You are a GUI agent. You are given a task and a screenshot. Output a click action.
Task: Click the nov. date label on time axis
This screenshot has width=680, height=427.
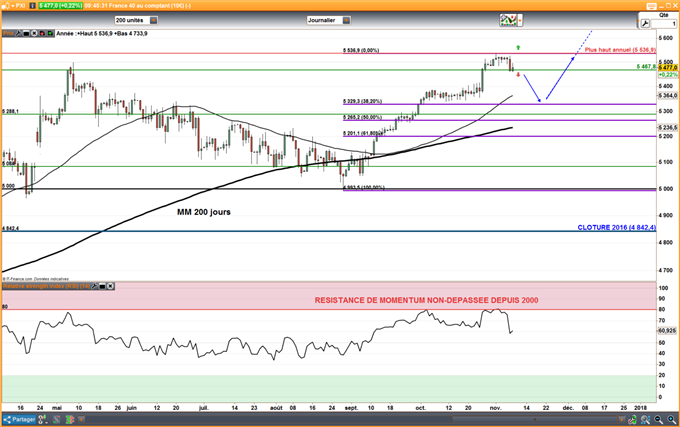[x=496, y=408]
